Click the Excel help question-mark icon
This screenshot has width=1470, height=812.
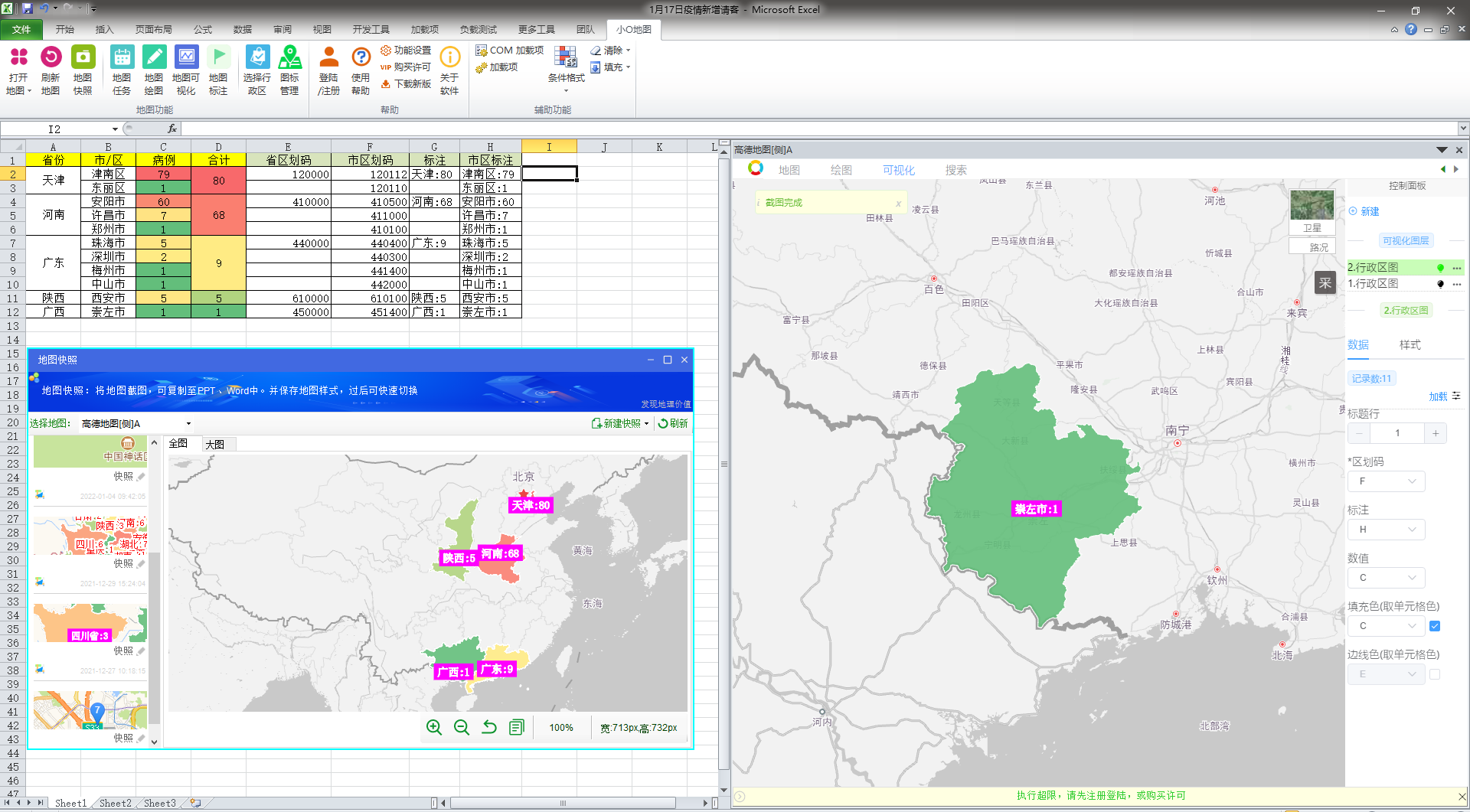tap(1411, 29)
